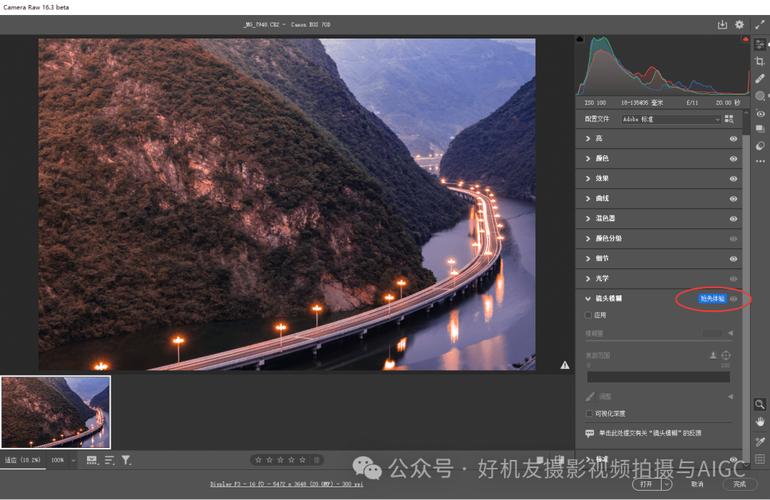Toggle visibility eye of 细节 panel
The image size is (770, 500).
pos(733,259)
